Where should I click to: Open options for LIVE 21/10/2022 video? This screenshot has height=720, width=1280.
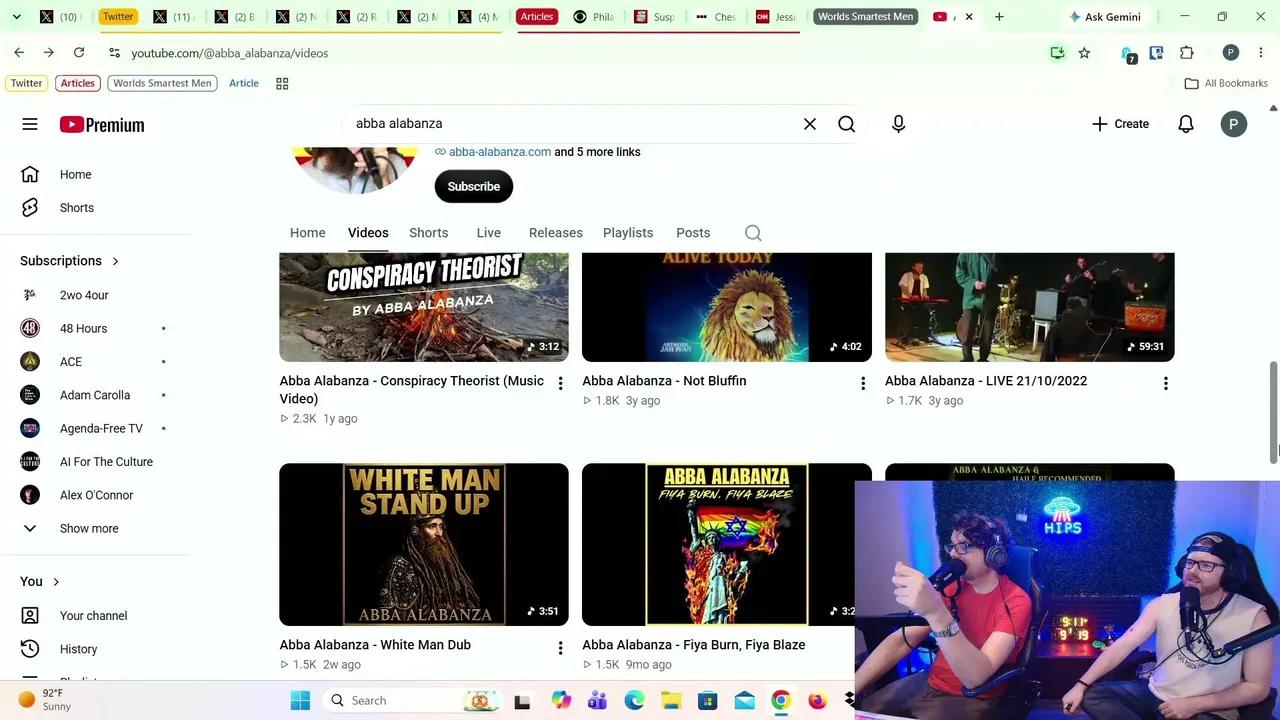(x=1165, y=383)
